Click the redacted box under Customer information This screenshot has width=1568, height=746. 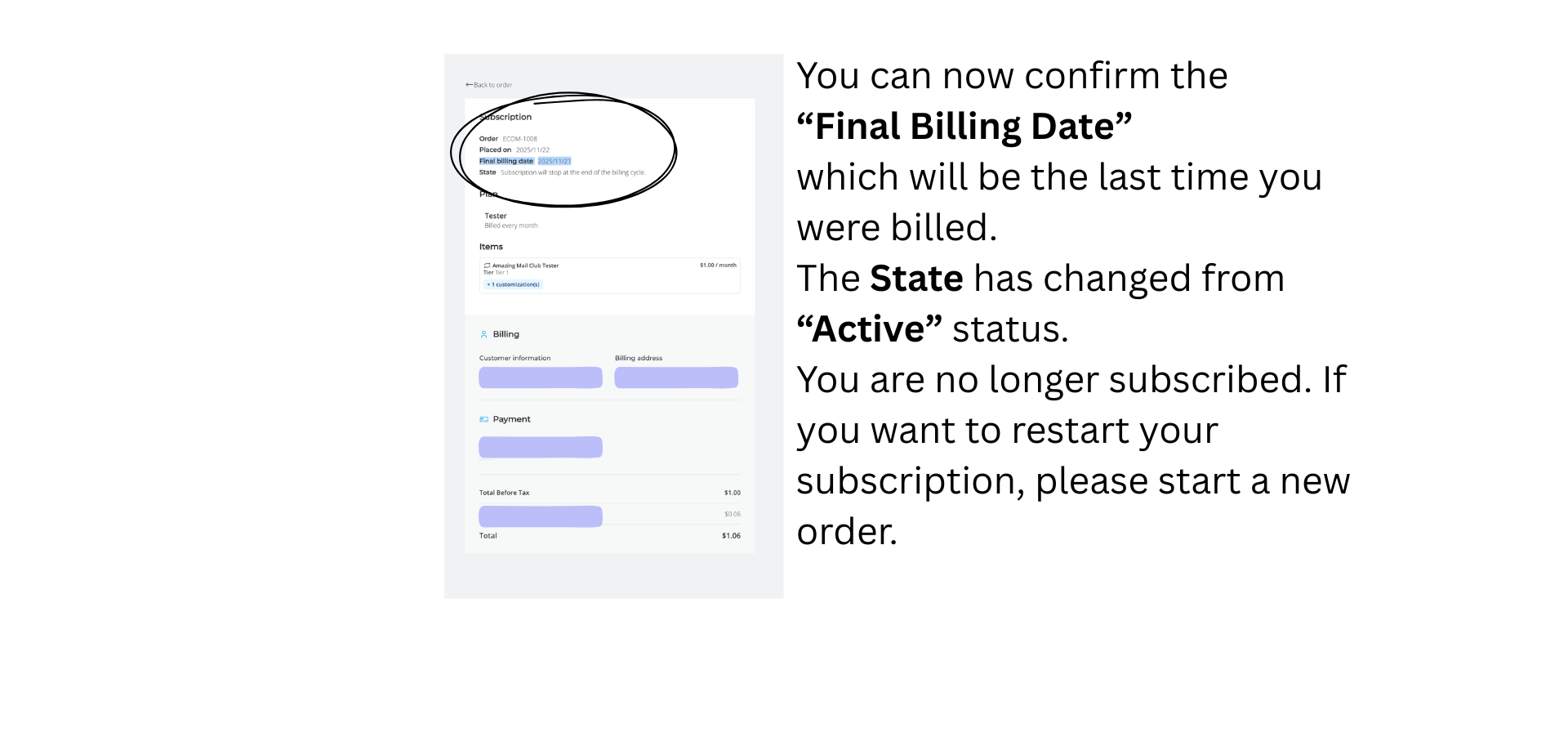coord(541,377)
